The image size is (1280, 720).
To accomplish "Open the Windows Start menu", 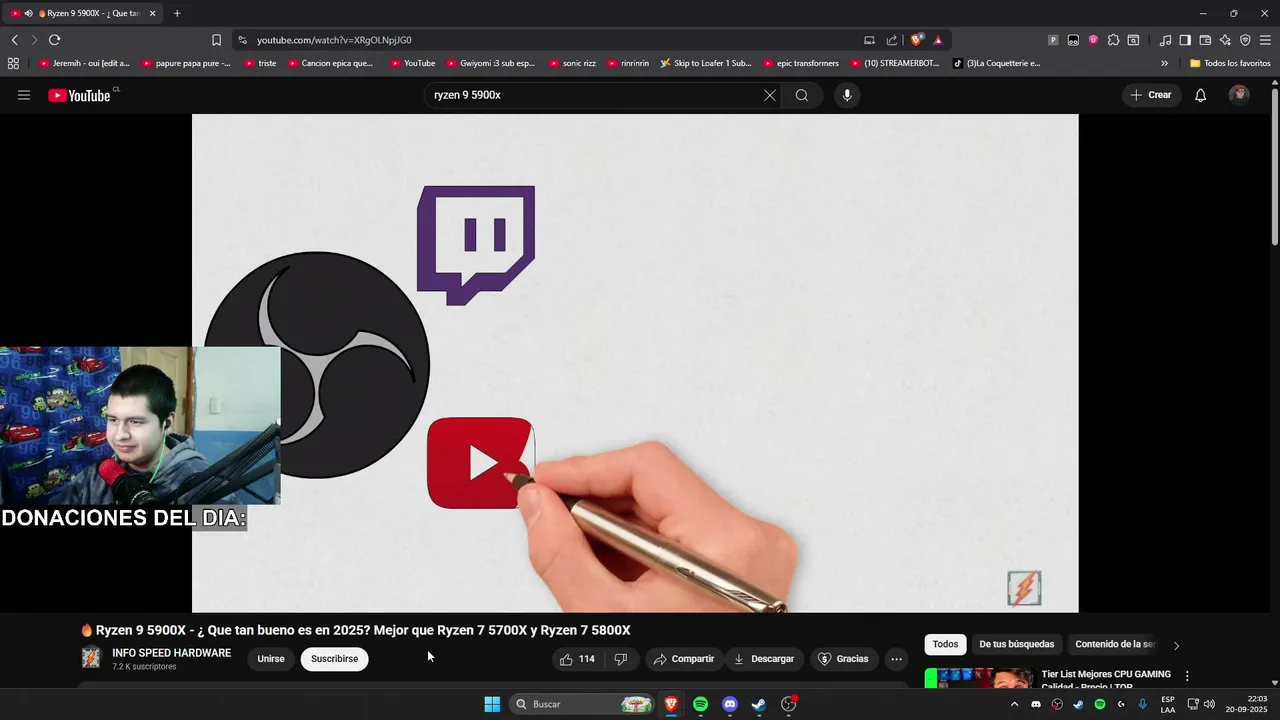I will (492, 704).
